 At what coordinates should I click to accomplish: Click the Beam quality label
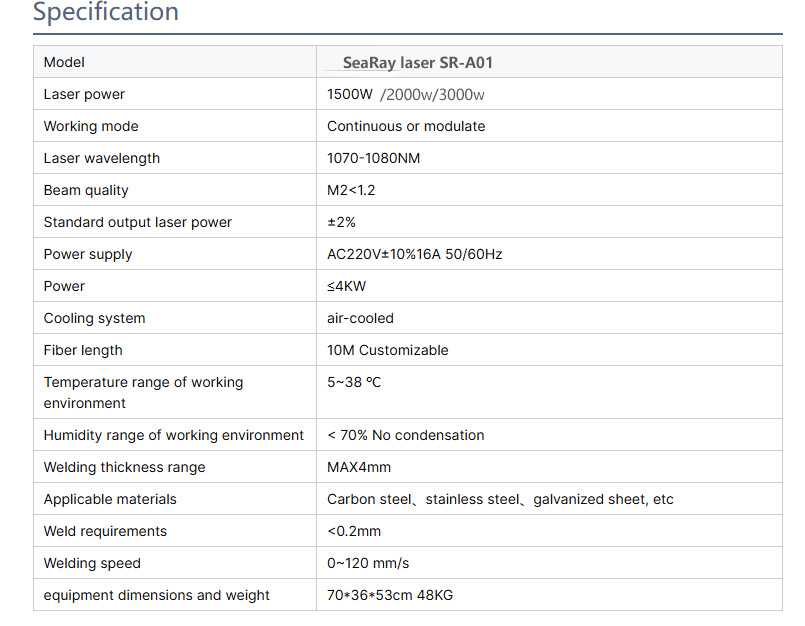pos(86,191)
